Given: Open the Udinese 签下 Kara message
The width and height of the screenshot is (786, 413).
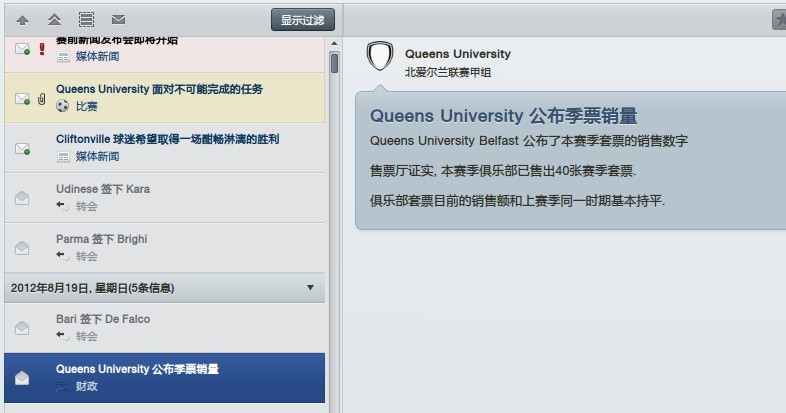Looking at the screenshot, I should [x=164, y=198].
